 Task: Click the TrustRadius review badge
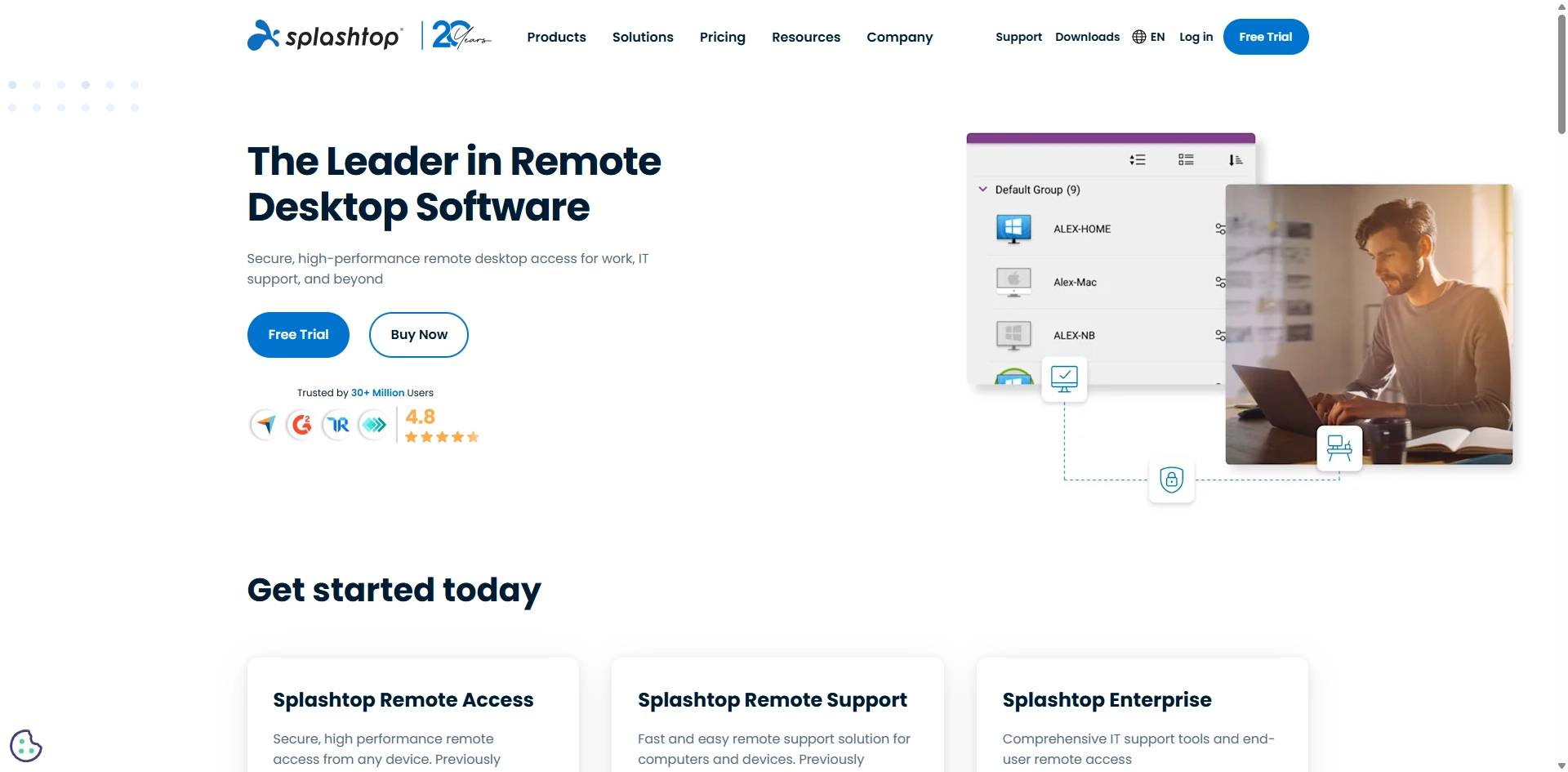[338, 425]
